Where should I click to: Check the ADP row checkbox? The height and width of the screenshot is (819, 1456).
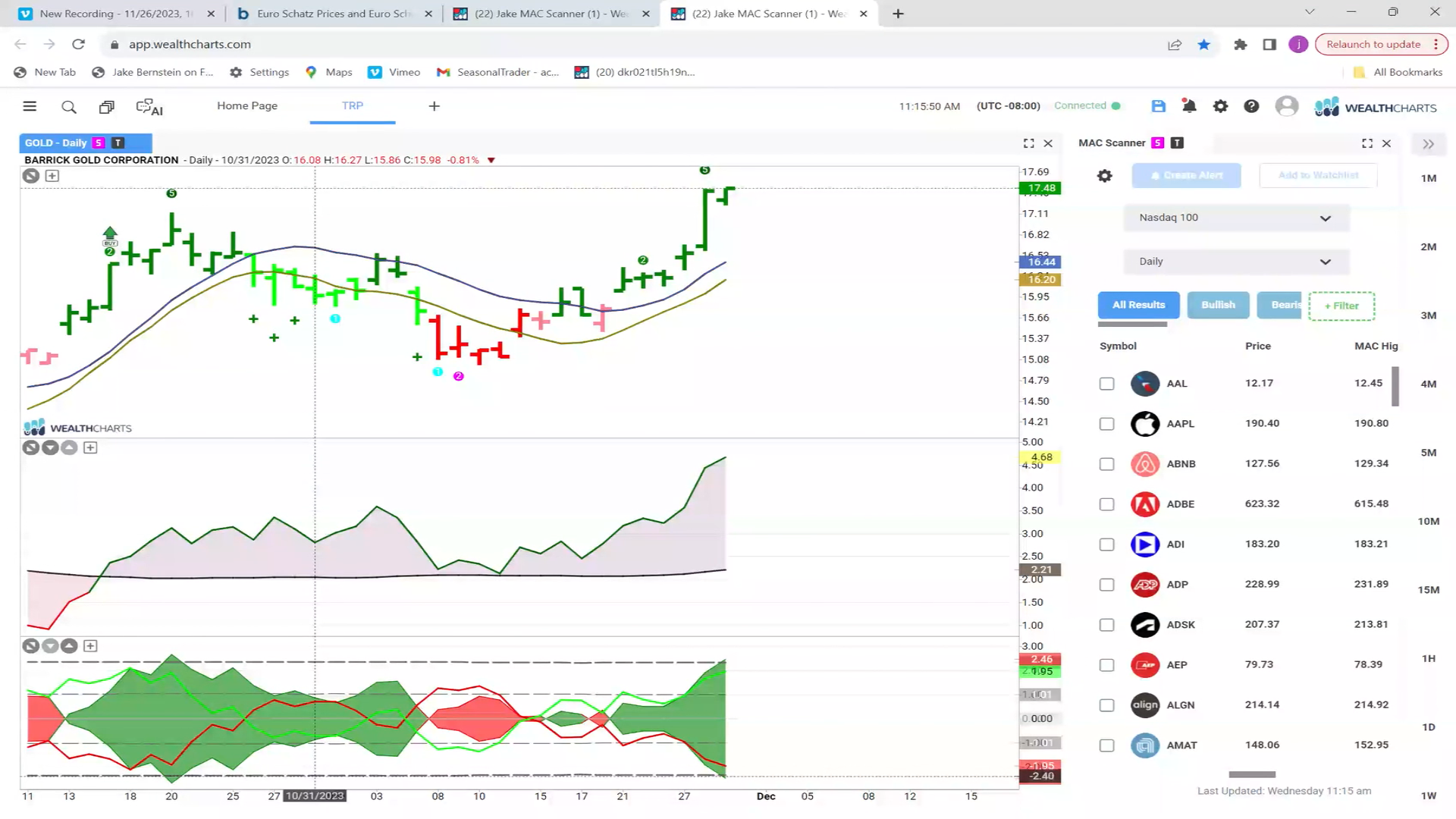tap(1107, 585)
